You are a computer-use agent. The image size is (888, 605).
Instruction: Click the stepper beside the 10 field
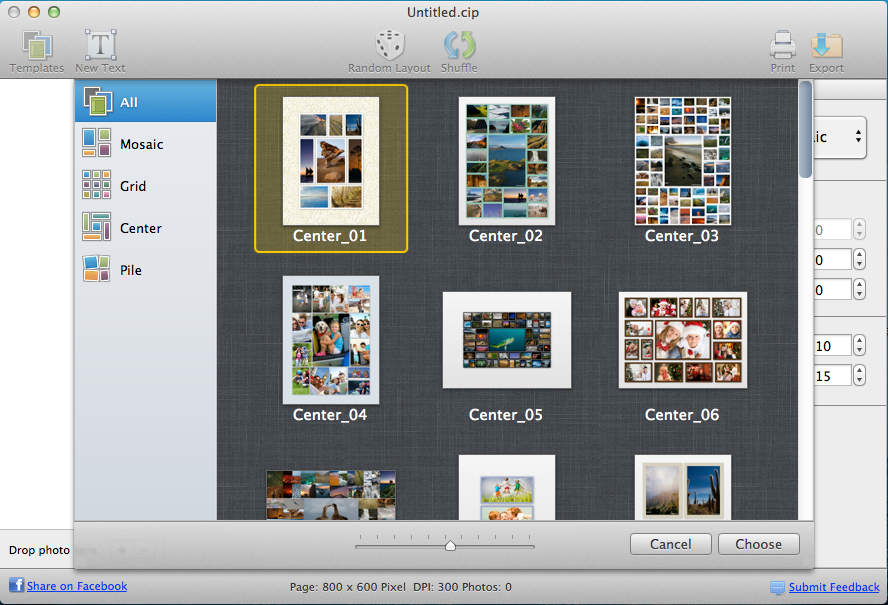click(860, 345)
